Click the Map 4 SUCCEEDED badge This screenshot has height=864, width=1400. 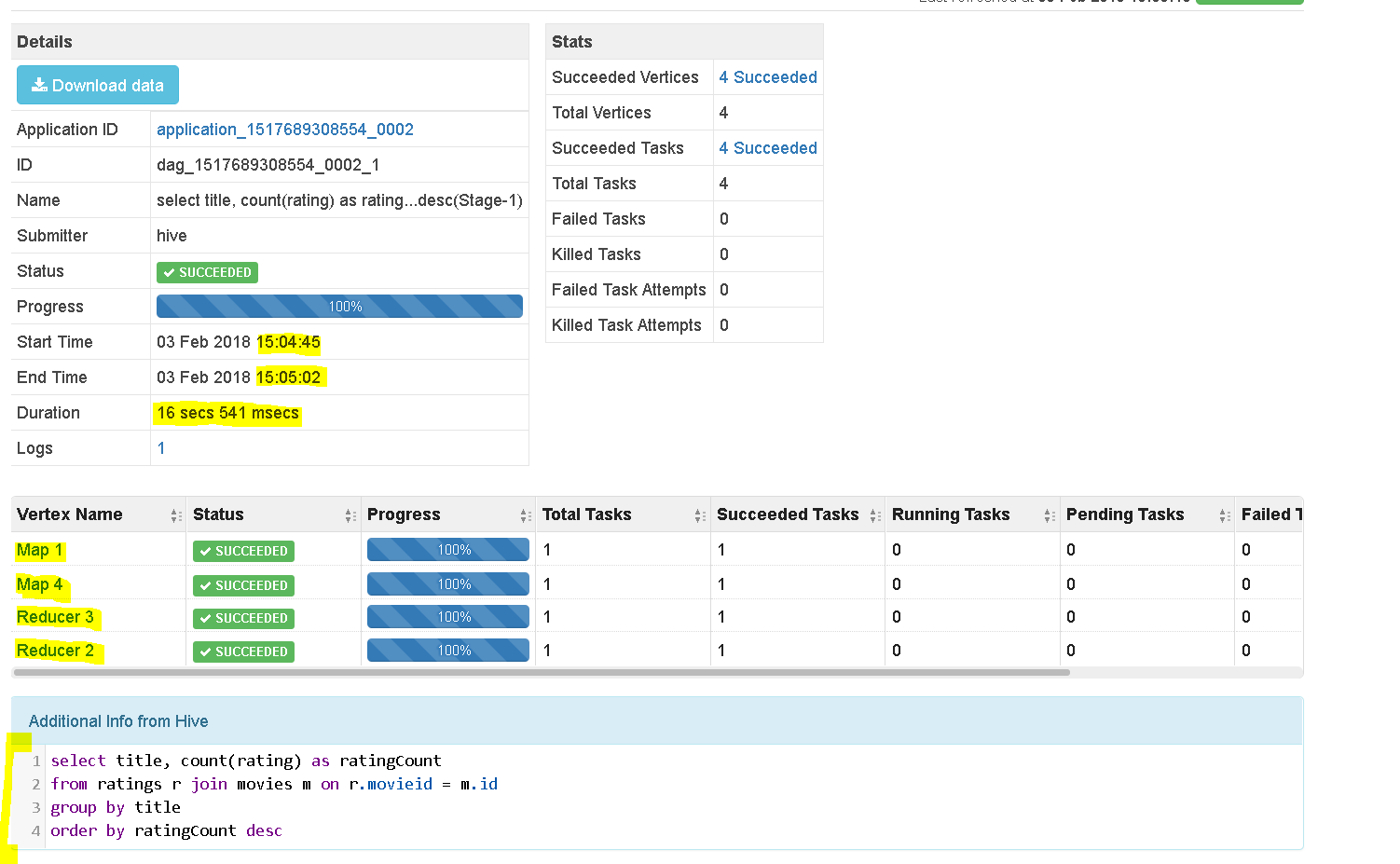(243, 585)
